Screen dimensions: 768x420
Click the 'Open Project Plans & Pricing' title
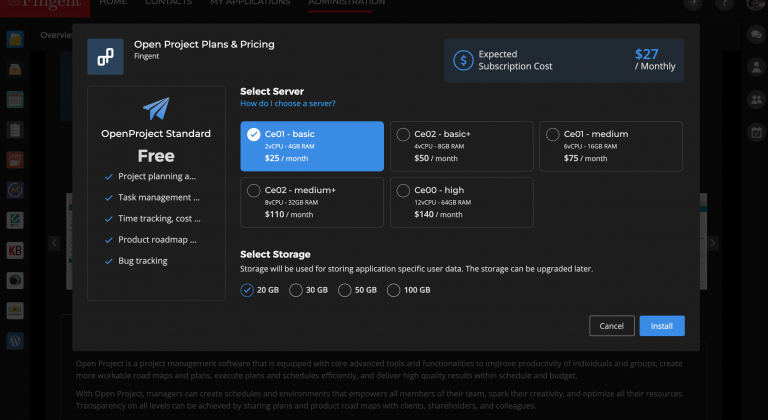204,44
